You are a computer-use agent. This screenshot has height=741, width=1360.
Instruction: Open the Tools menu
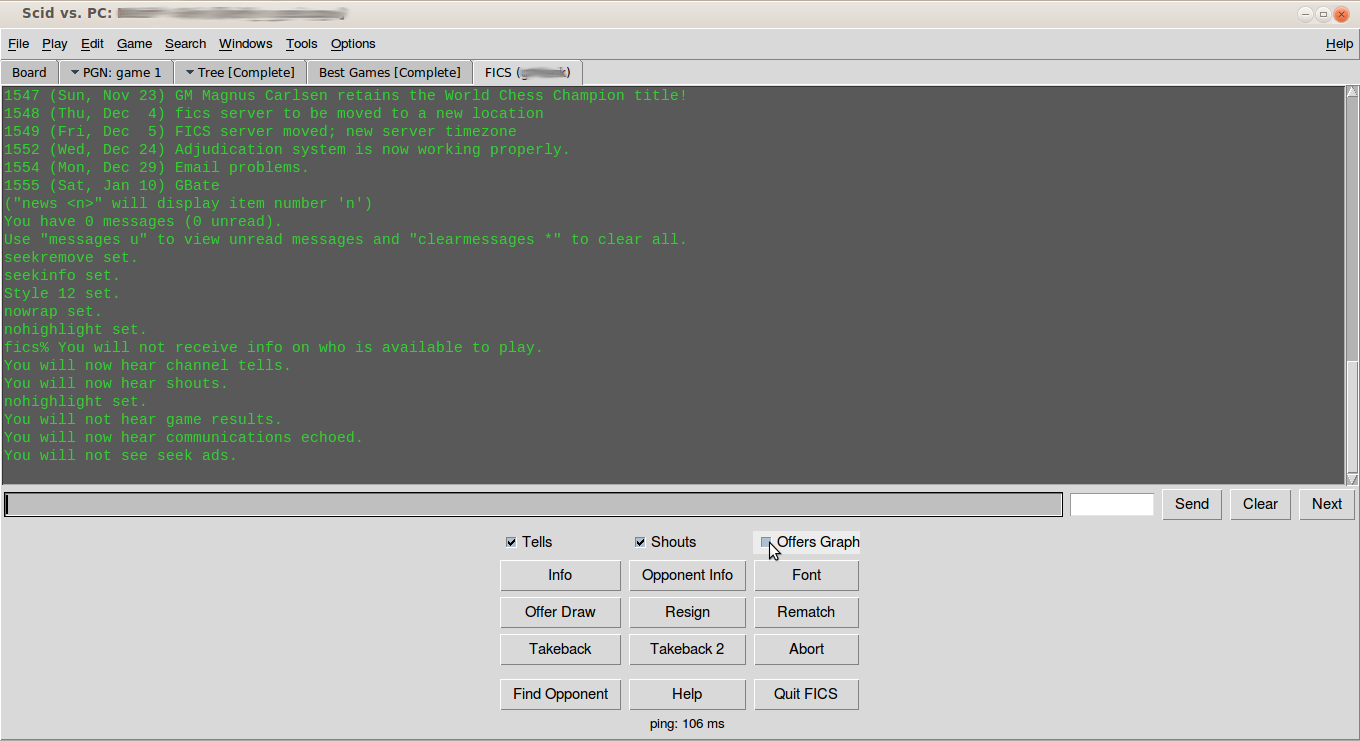pos(301,44)
